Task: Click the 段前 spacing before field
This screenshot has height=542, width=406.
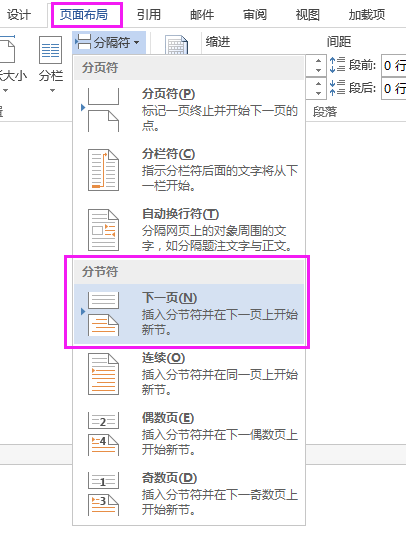Action: coord(394,65)
